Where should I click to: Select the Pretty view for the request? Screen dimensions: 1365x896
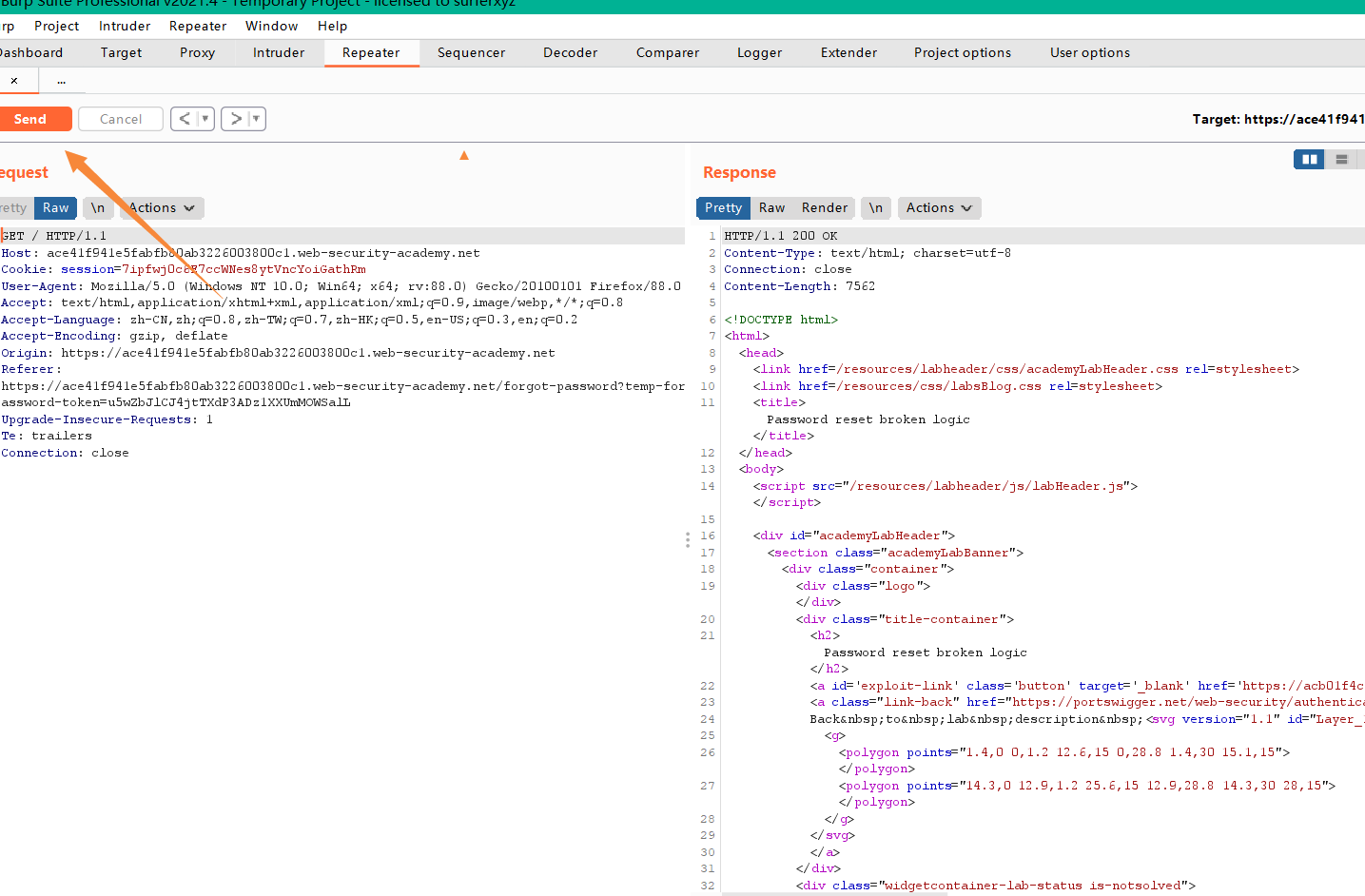tap(14, 207)
